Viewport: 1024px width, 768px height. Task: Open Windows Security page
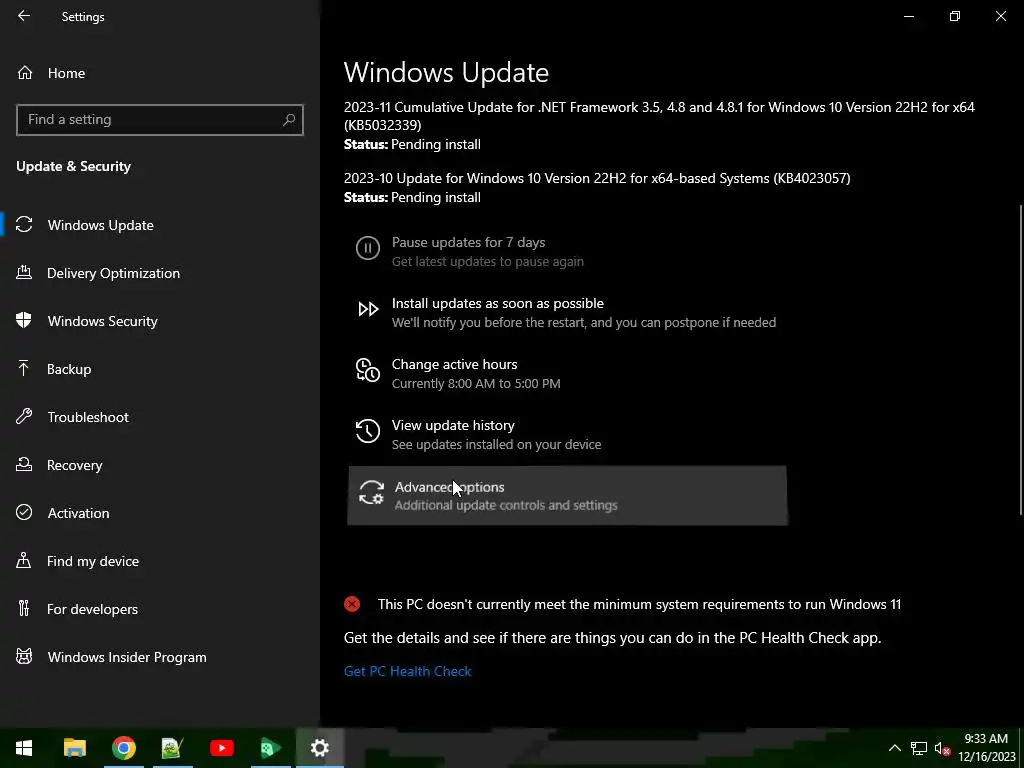click(x=103, y=321)
